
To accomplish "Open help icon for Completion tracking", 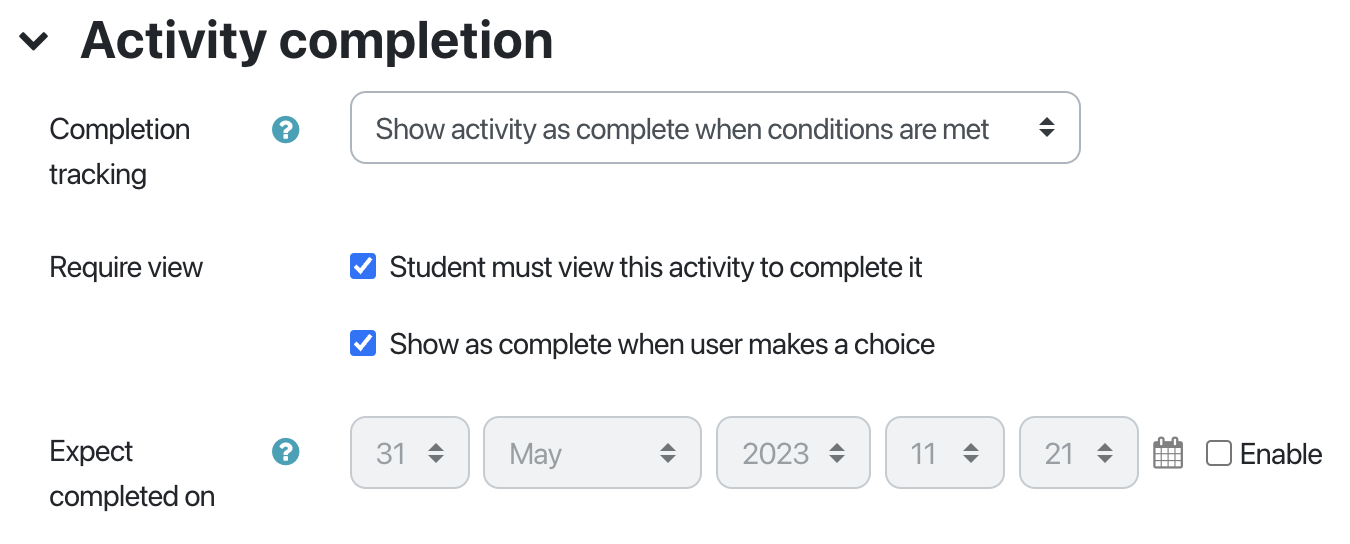I will click(286, 129).
